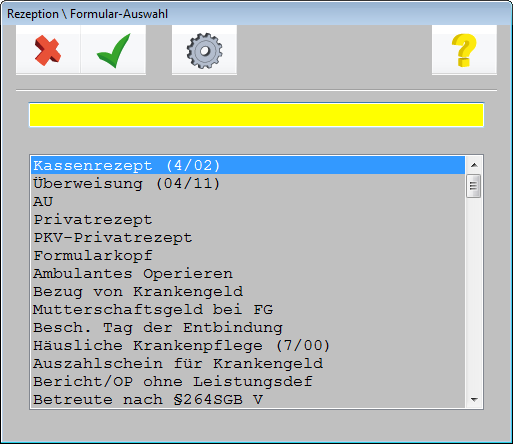The height and width of the screenshot is (444, 513).
Task: Open settings via the gear icon
Action: click(x=204, y=50)
